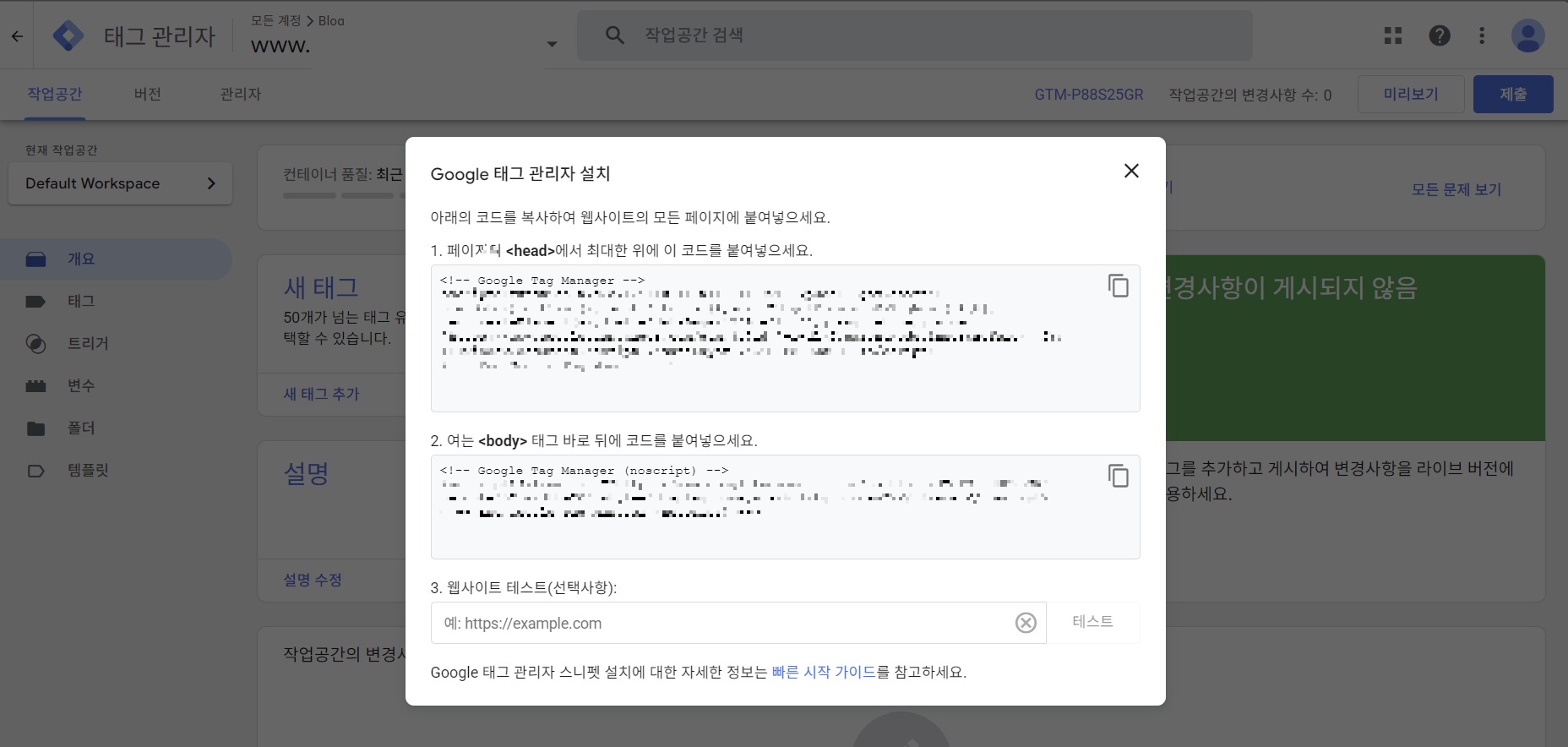Click the 모든 문제 보기 link
This screenshot has height=747, width=1568.
pos(1456,189)
